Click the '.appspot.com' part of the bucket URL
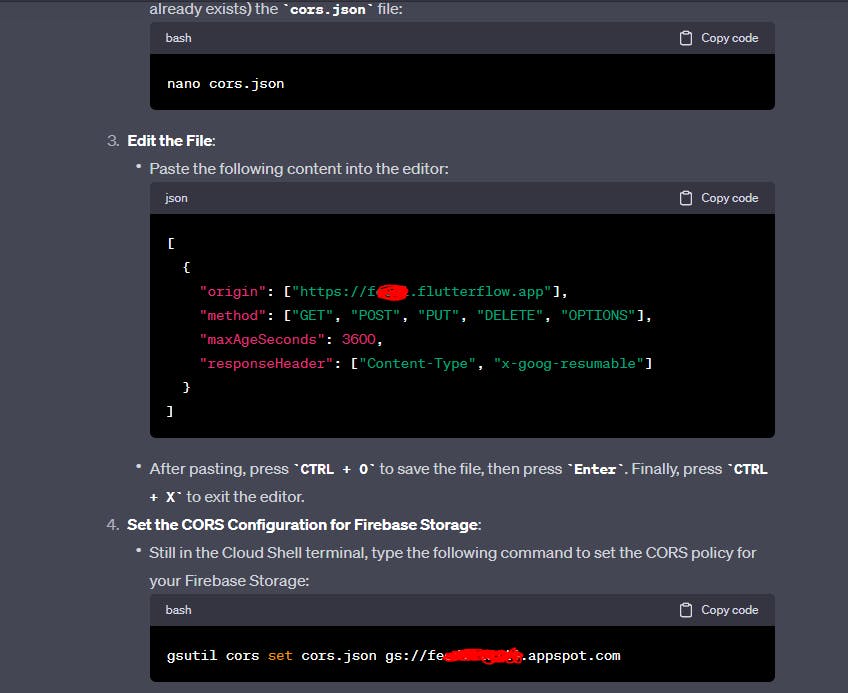Viewport: 848px width, 693px height. (x=571, y=656)
